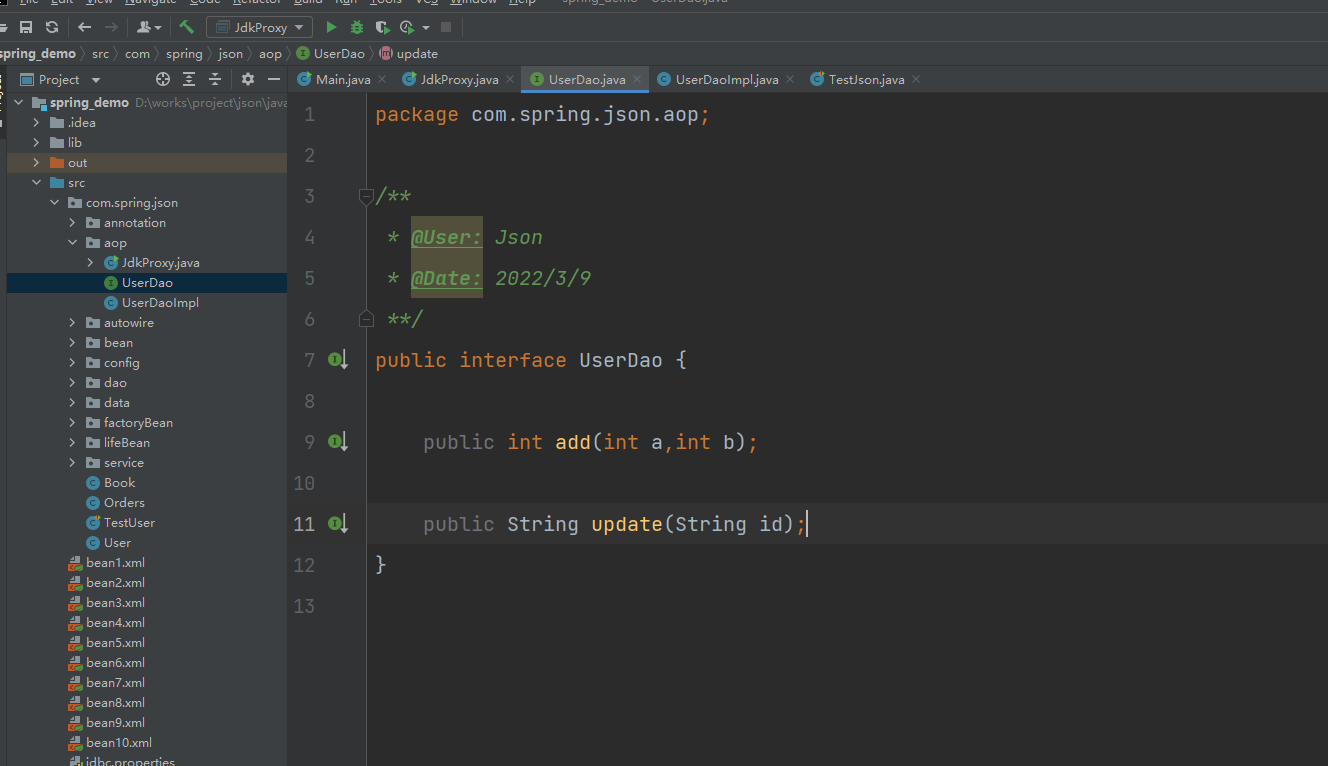Expand the .idea folder

[37, 122]
